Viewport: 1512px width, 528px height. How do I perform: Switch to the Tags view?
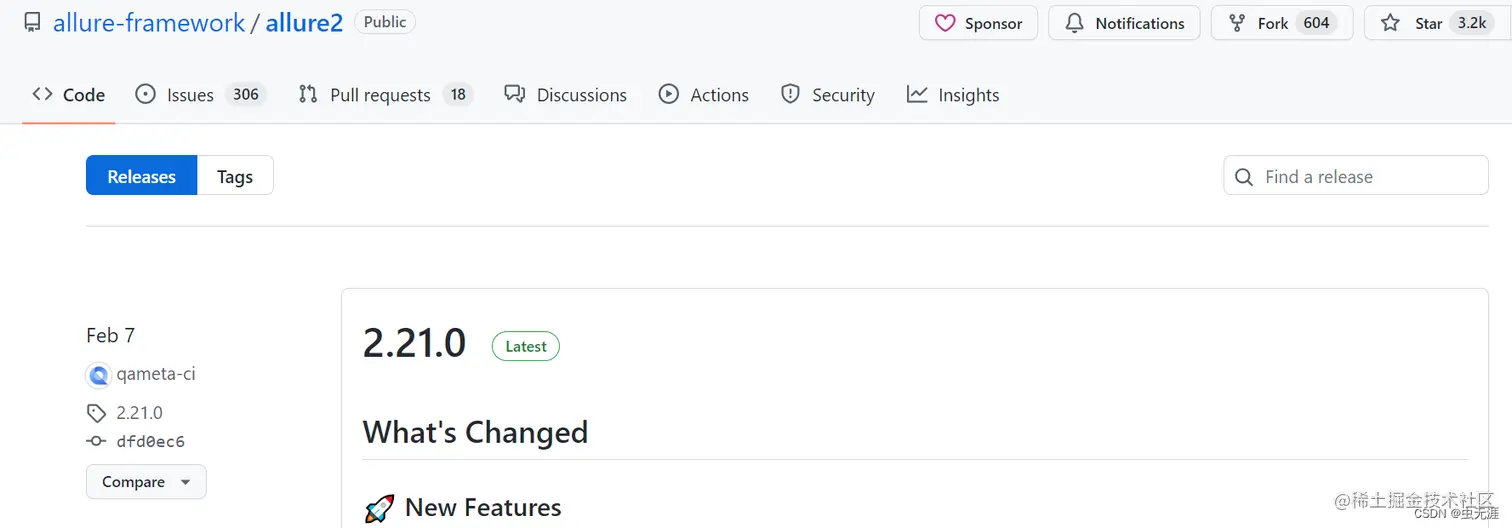235,176
